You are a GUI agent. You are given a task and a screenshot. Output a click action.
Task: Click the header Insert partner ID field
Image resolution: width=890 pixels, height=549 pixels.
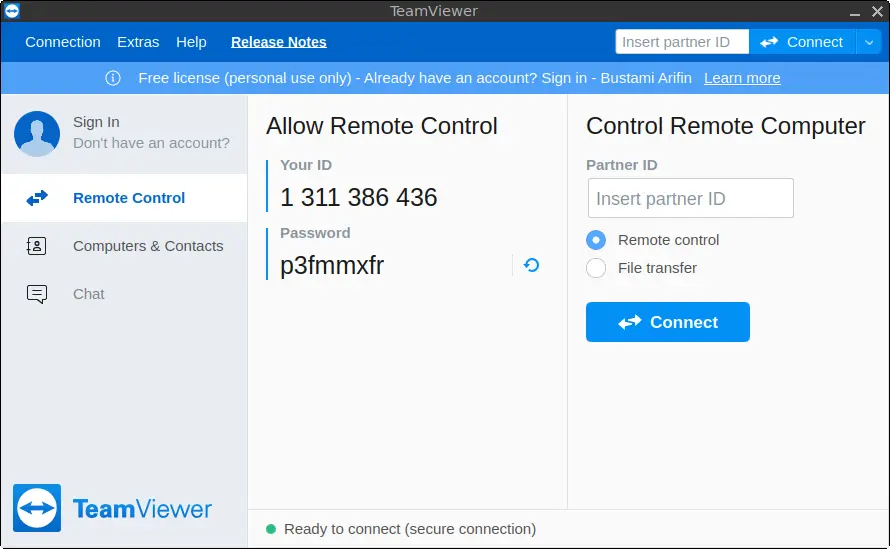(x=682, y=42)
